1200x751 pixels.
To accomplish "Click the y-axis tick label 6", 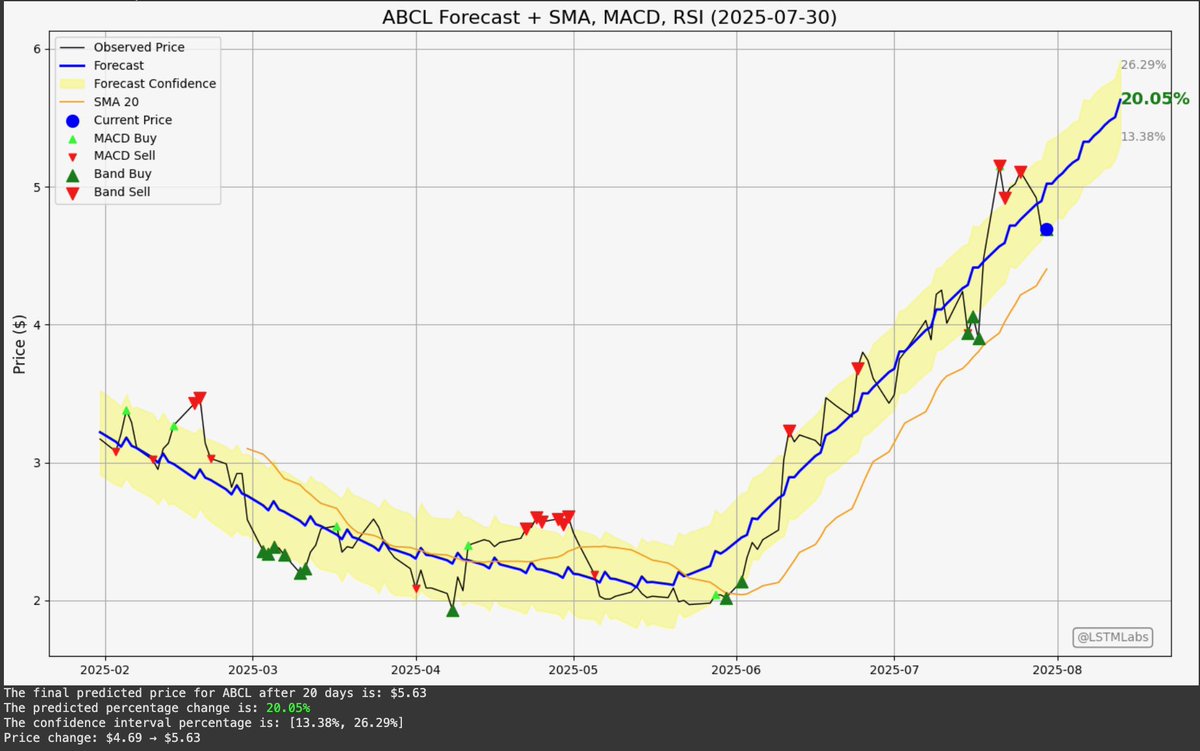I will (36, 49).
